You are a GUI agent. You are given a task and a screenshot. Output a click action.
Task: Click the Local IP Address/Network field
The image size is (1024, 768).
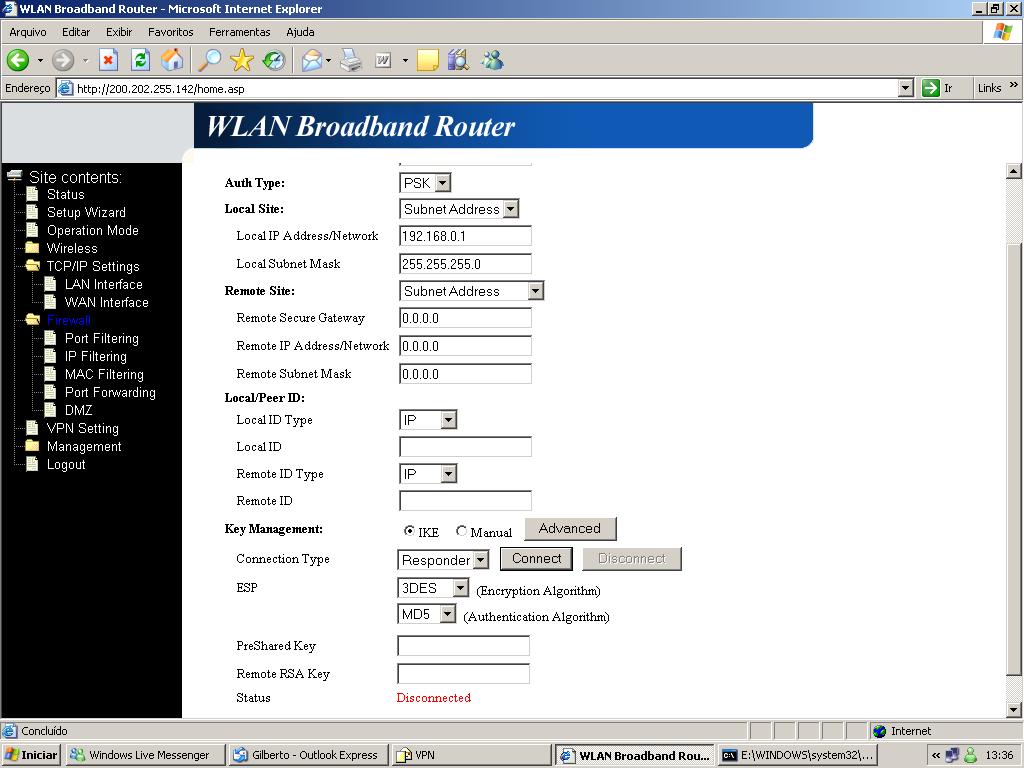click(465, 236)
